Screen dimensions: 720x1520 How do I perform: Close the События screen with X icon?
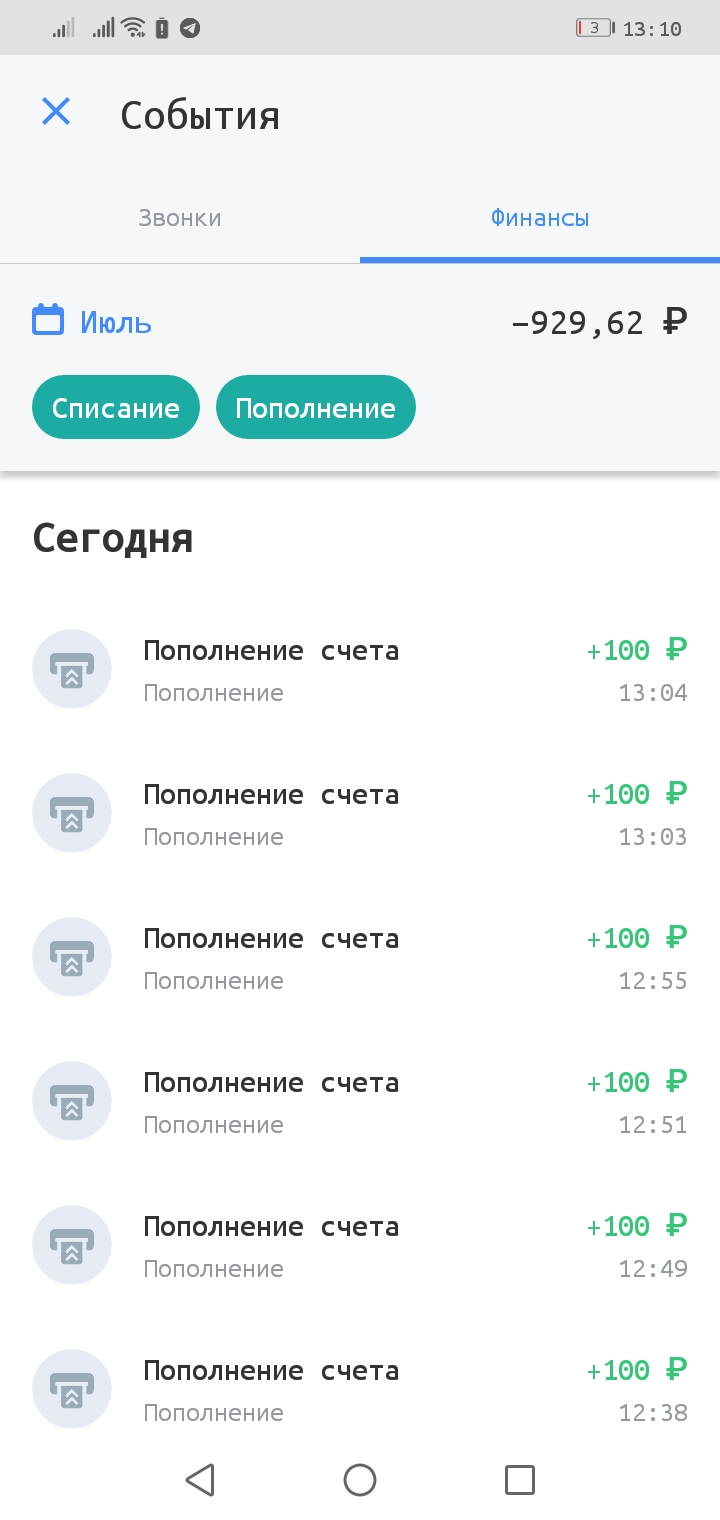click(x=56, y=111)
